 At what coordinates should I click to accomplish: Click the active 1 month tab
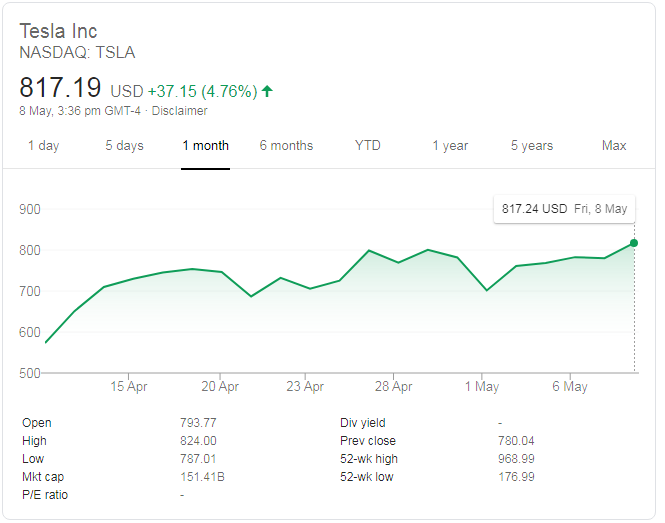205,146
